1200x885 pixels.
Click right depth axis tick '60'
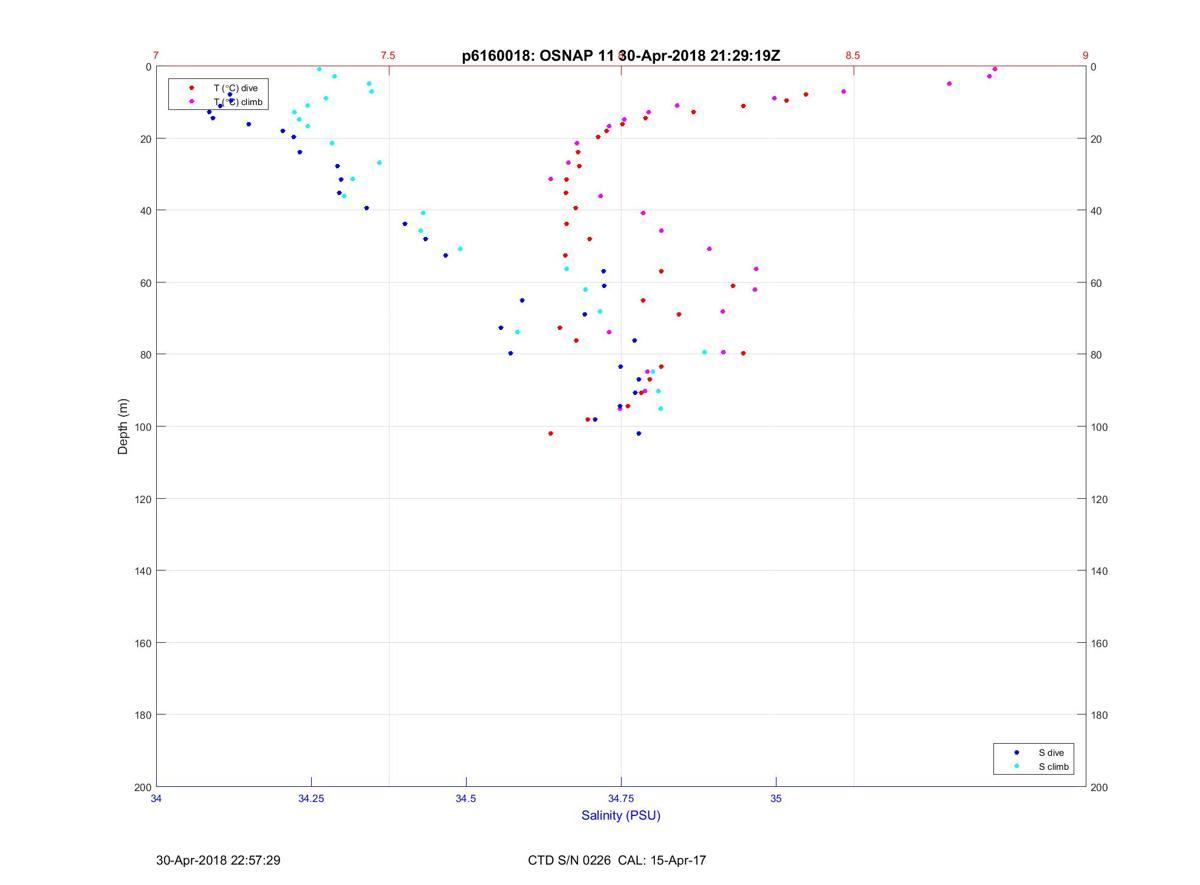pos(1096,283)
